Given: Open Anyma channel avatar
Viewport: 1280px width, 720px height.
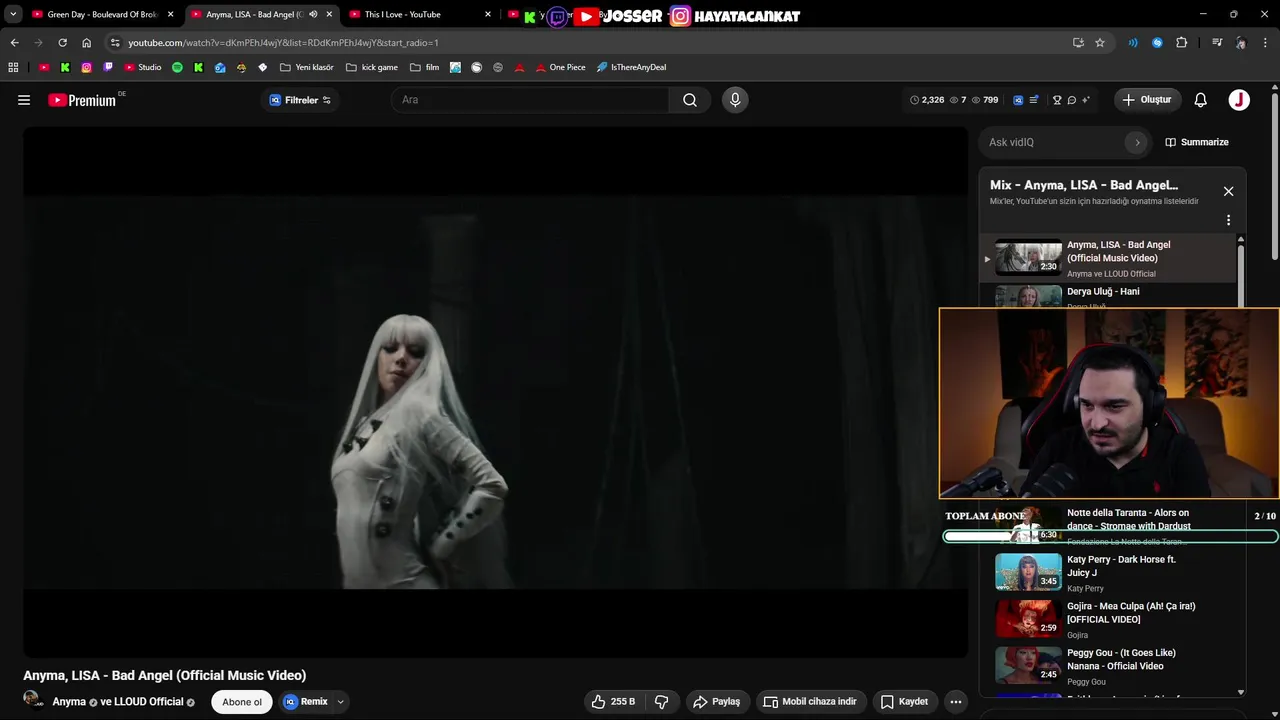Looking at the screenshot, I should point(33,699).
